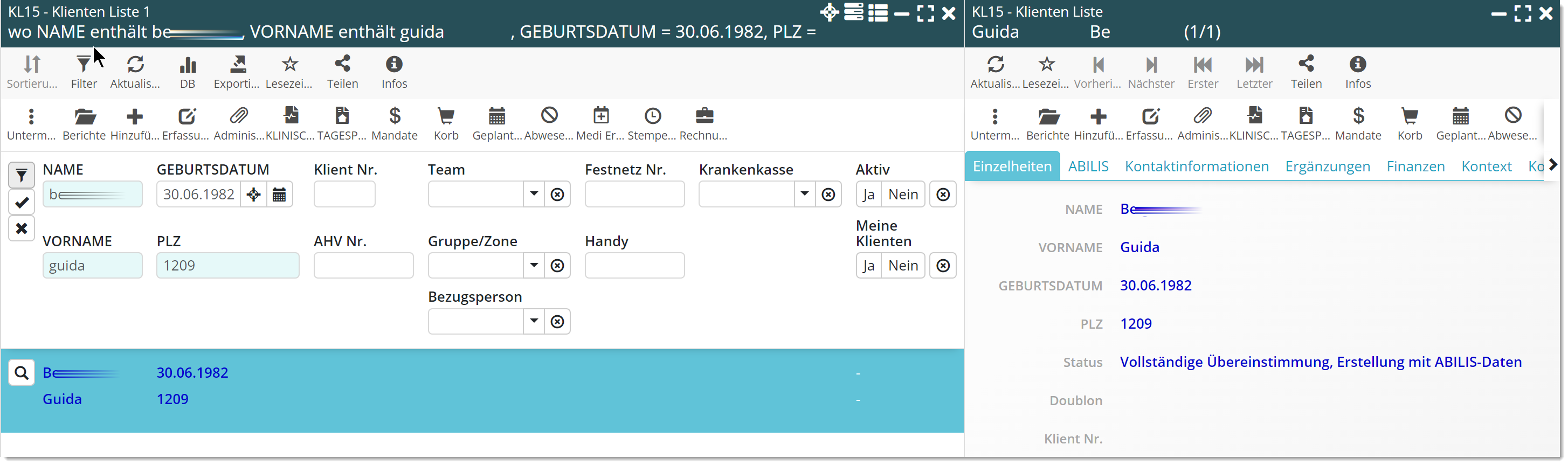1568x465 pixels.
Task: Expand the Krankenkasse dropdown
Action: click(804, 195)
